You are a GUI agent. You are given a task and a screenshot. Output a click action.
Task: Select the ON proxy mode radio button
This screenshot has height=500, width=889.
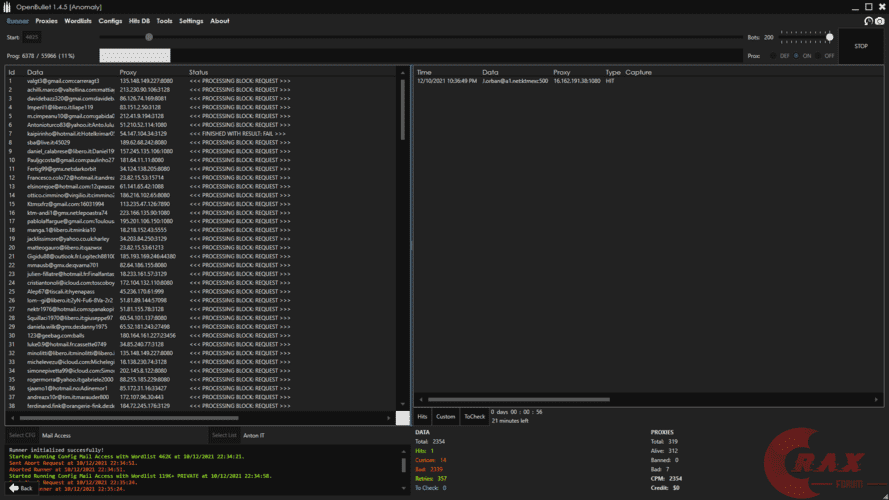click(797, 56)
